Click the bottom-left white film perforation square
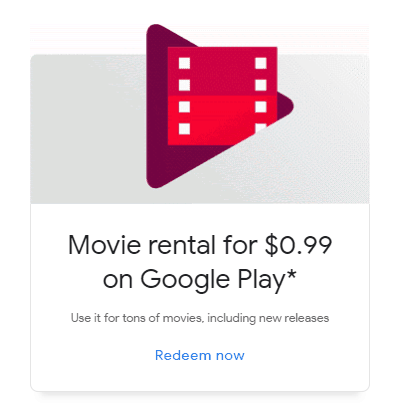The width and height of the screenshot is (409, 409). pyautogui.click(x=184, y=129)
